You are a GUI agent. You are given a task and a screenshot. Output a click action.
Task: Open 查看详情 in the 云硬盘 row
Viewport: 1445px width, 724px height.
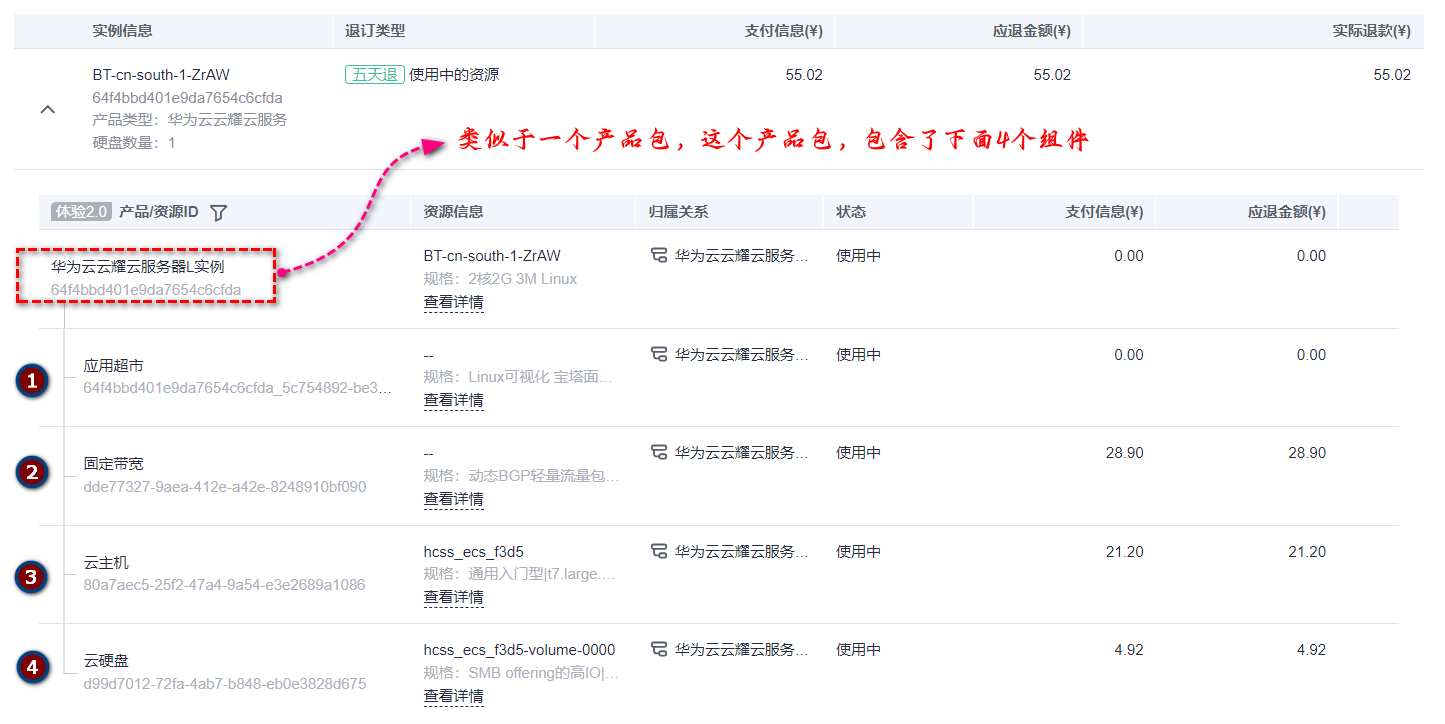pos(454,695)
